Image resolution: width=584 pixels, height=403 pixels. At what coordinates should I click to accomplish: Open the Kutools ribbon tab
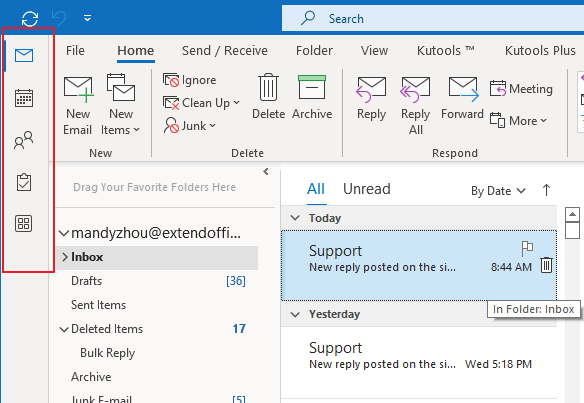445,50
